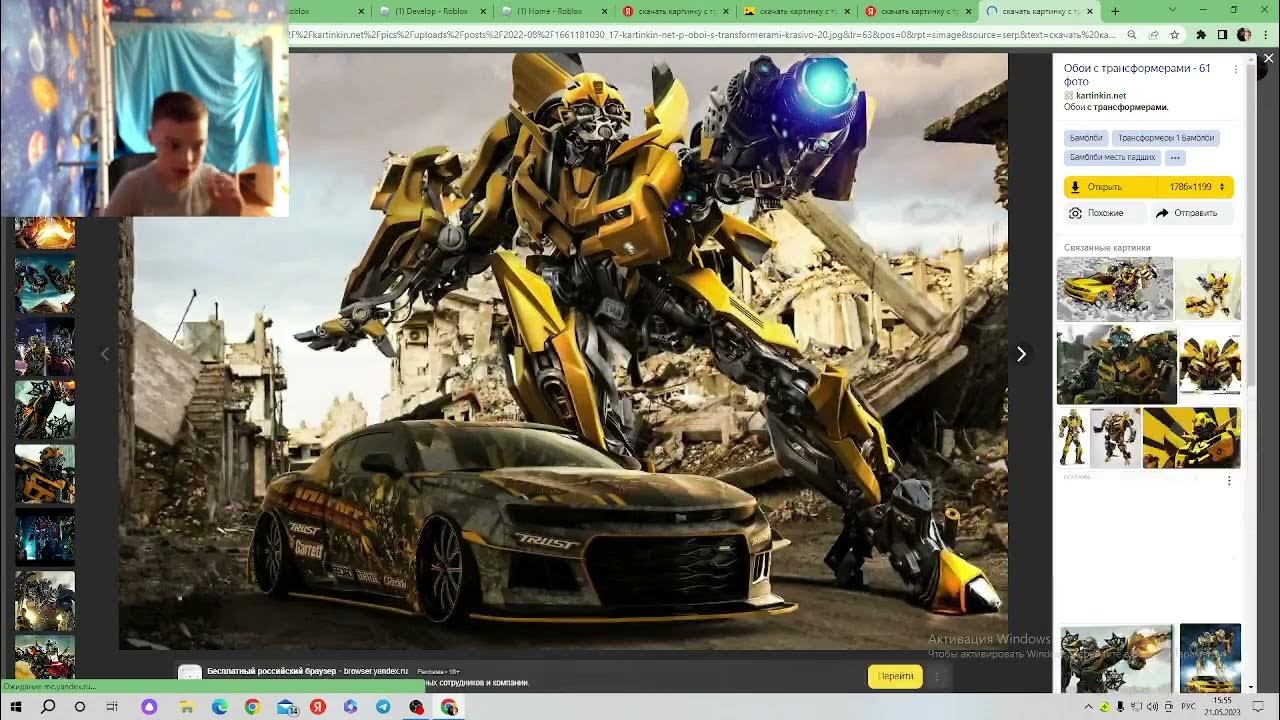Open the three-dot menu under related pictures
This screenshot has width=1280, height=720.
[x=1229, y=481]
